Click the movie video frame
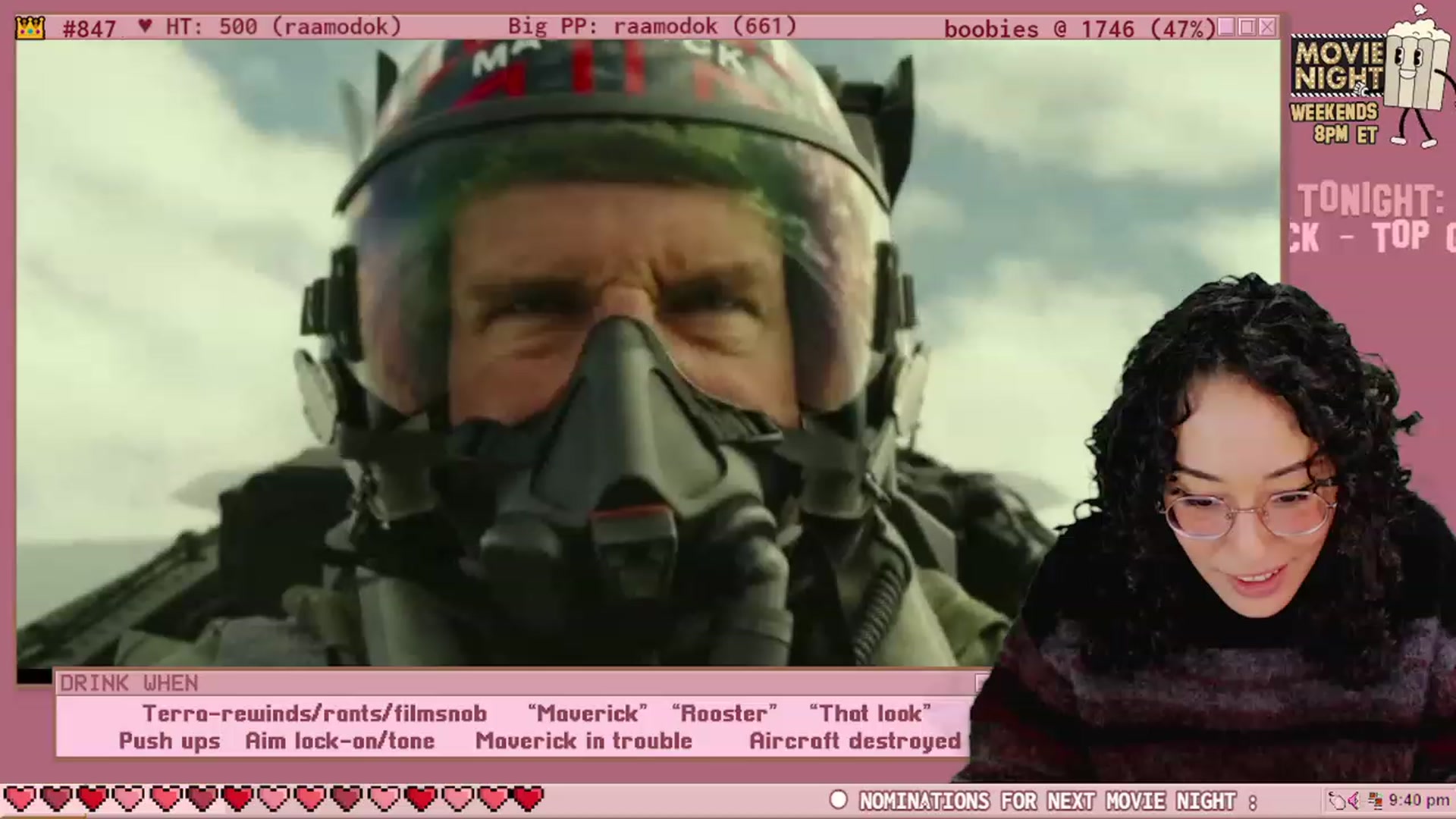This screenshot has width=1456, height=819. (x=648, y=353)
